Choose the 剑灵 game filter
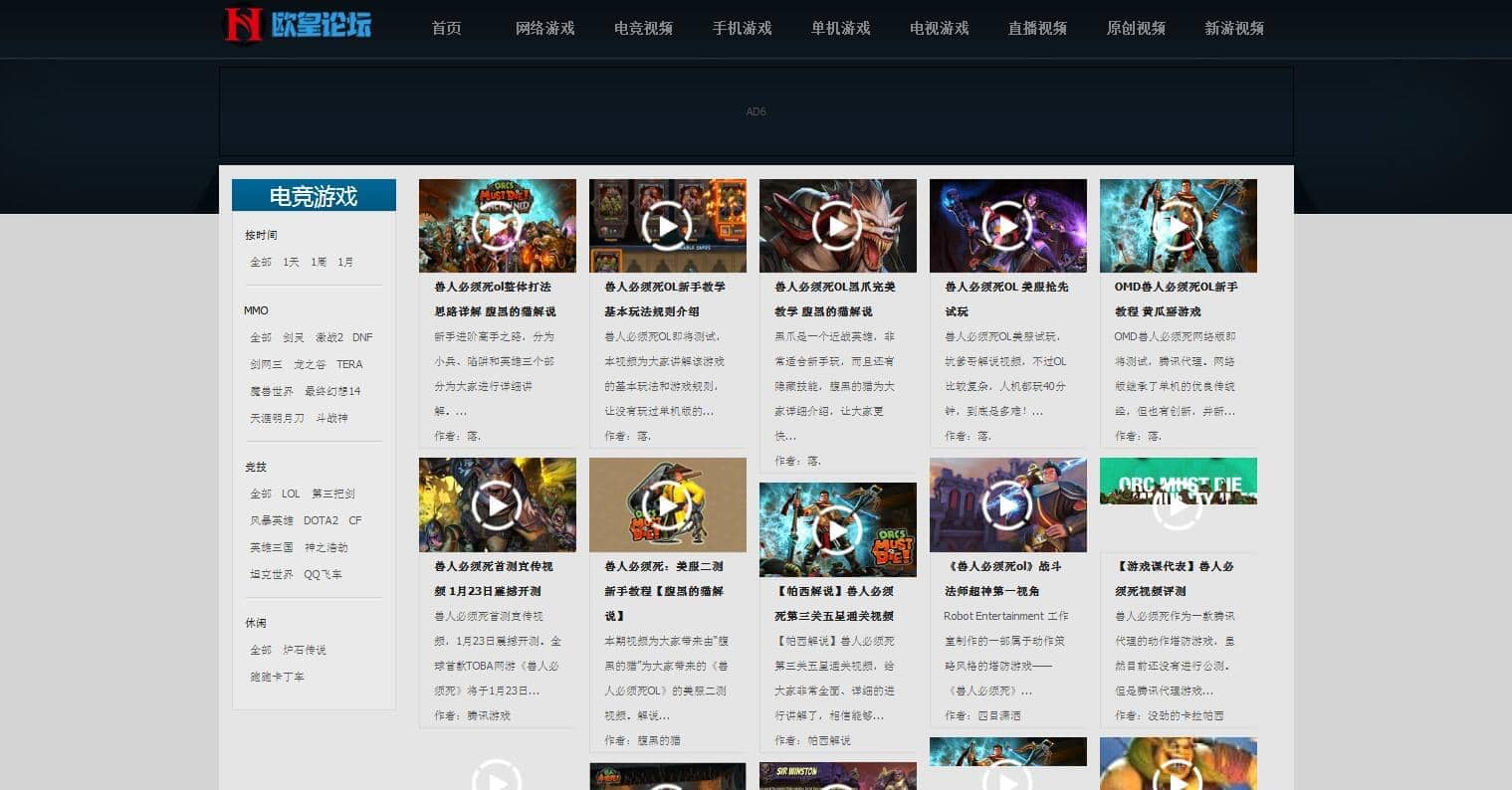The height and width of the screenshot is (790, 1512). point(294,337)
